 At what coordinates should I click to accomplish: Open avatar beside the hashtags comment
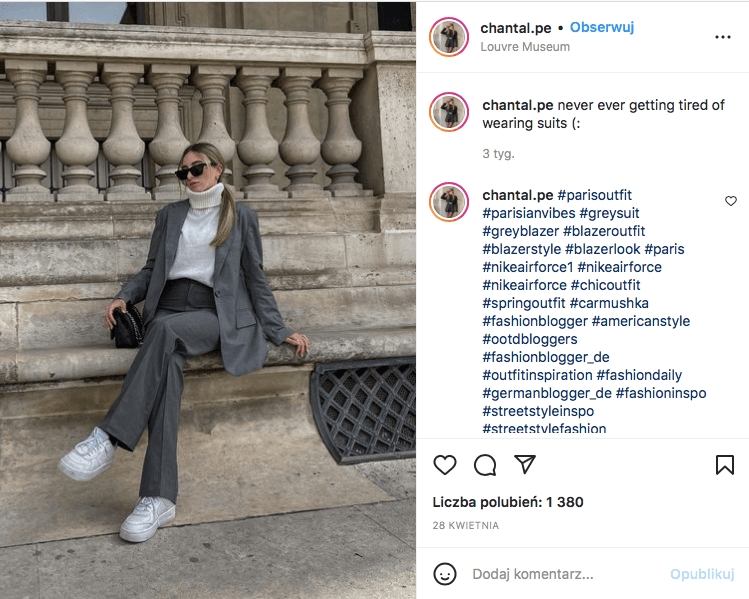click(x=449, y=202)
